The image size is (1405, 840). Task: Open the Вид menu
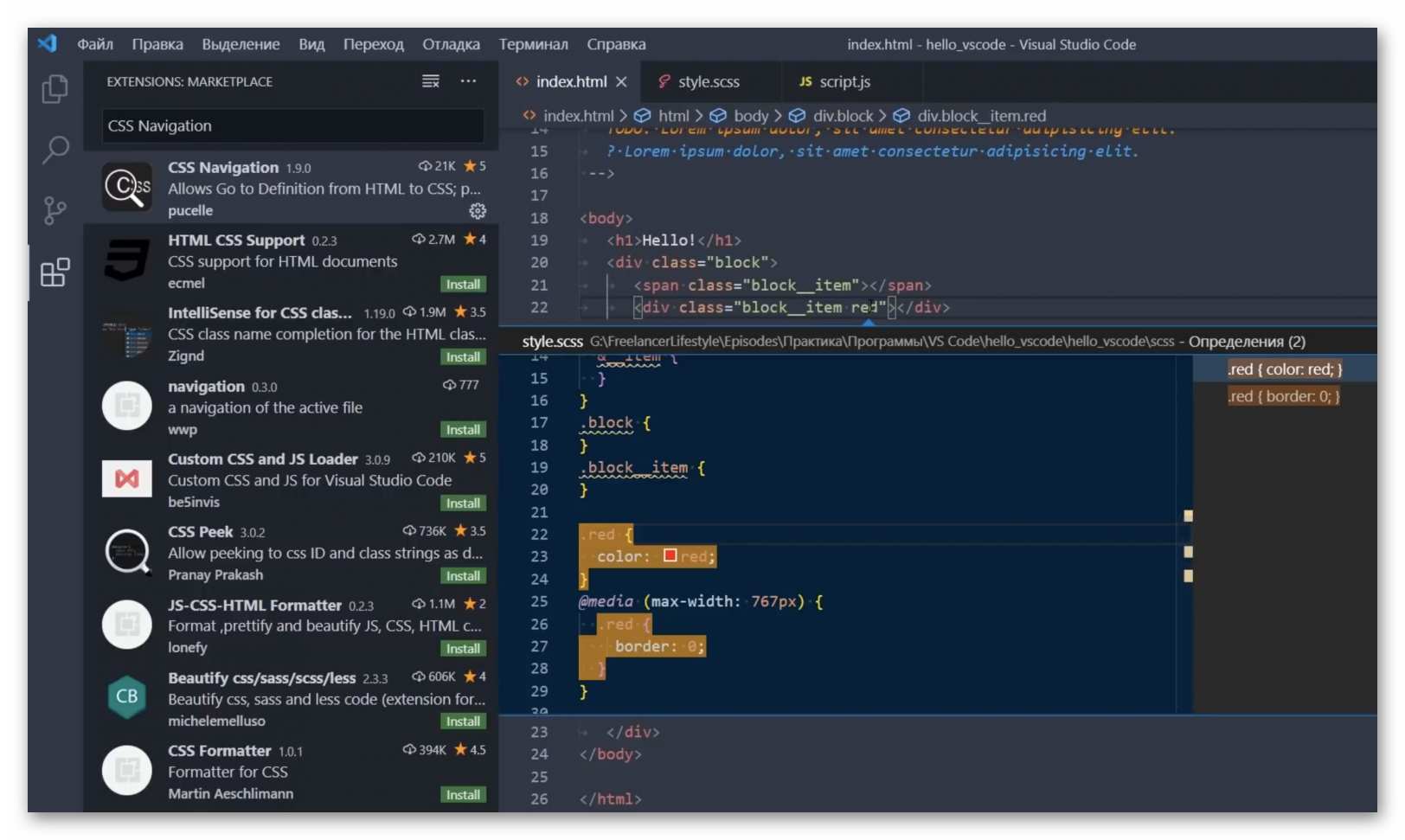point(311,44)
